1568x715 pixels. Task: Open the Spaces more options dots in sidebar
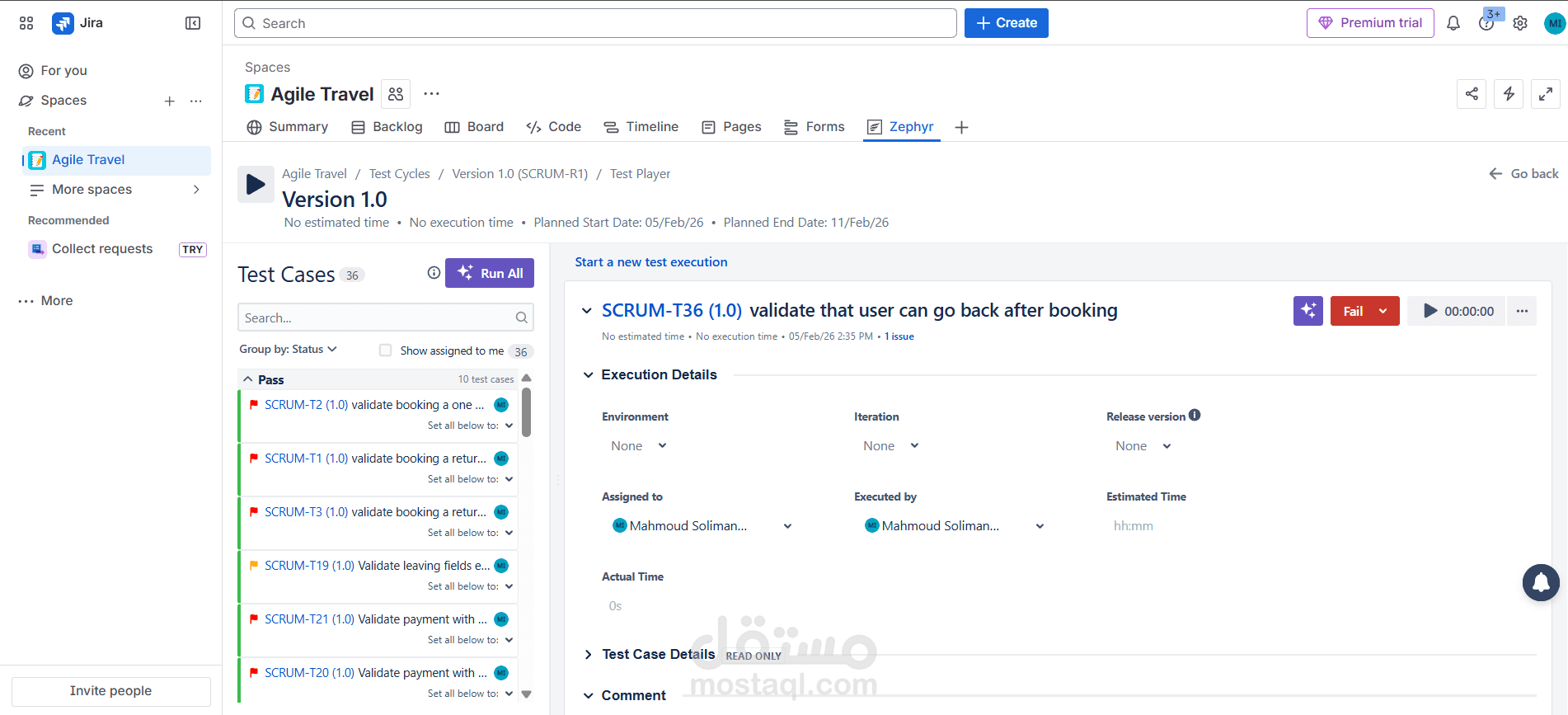click(195, 101)
